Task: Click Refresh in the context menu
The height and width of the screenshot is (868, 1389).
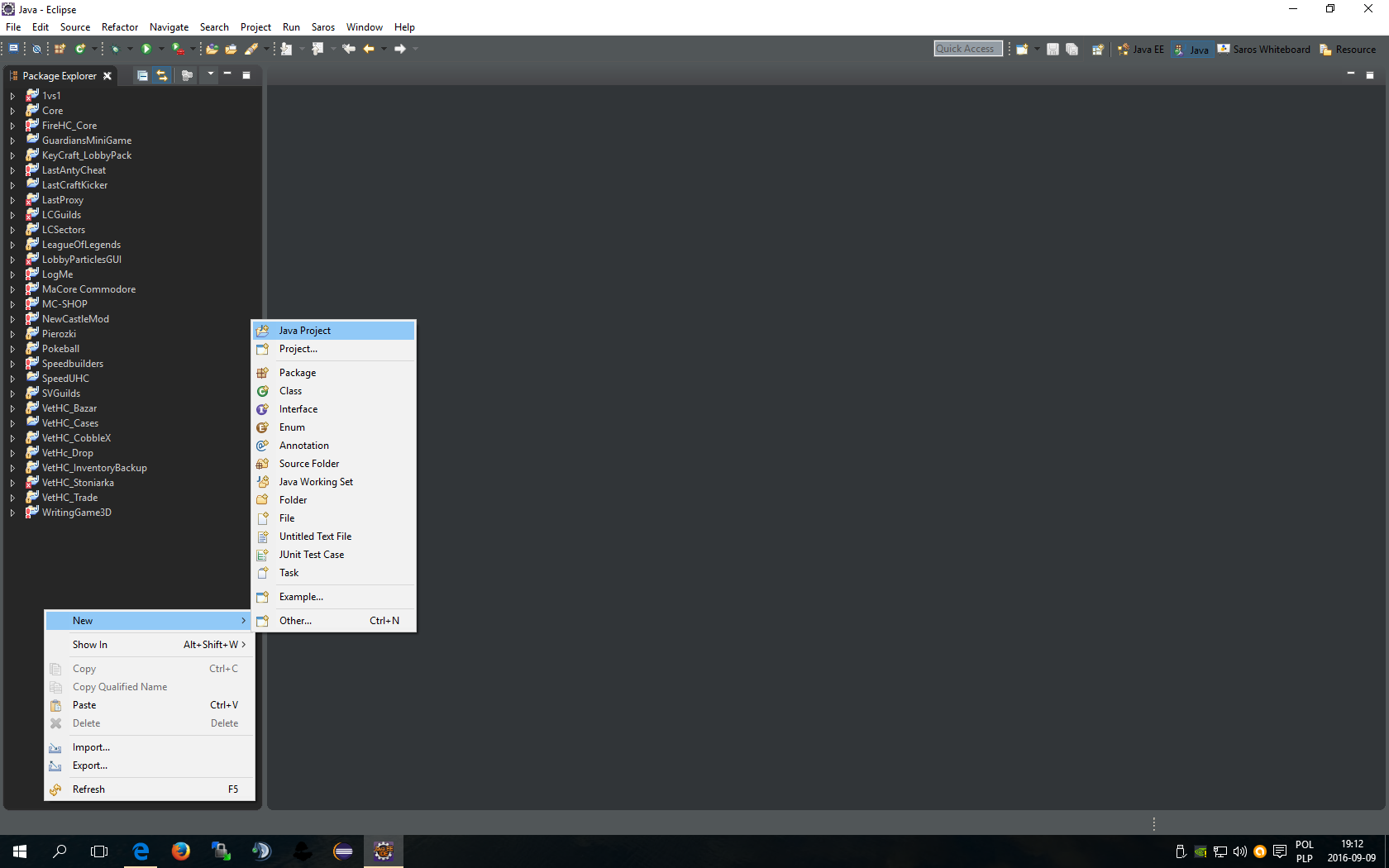Action: pos(88,789)
